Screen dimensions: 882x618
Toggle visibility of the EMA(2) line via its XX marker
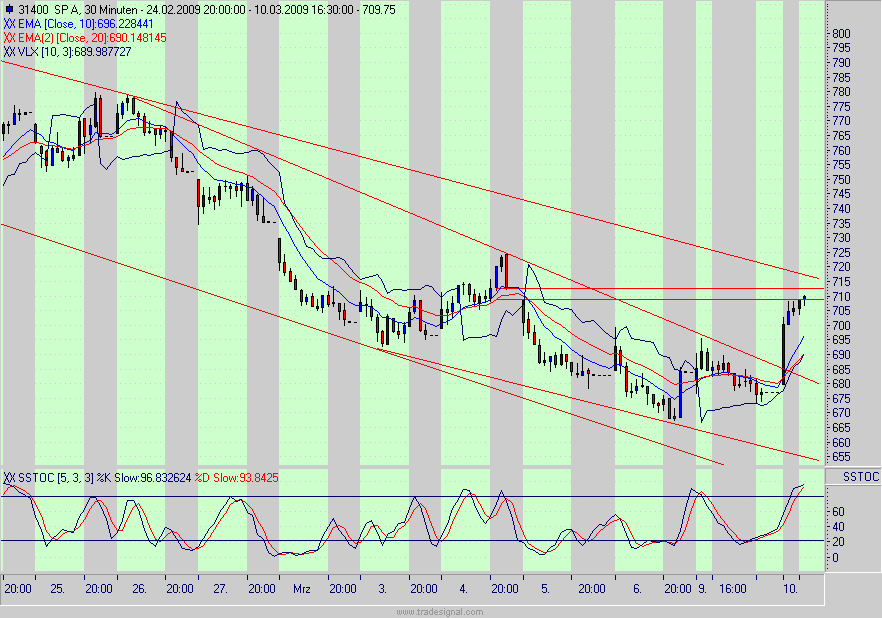(x=10, y=36)
